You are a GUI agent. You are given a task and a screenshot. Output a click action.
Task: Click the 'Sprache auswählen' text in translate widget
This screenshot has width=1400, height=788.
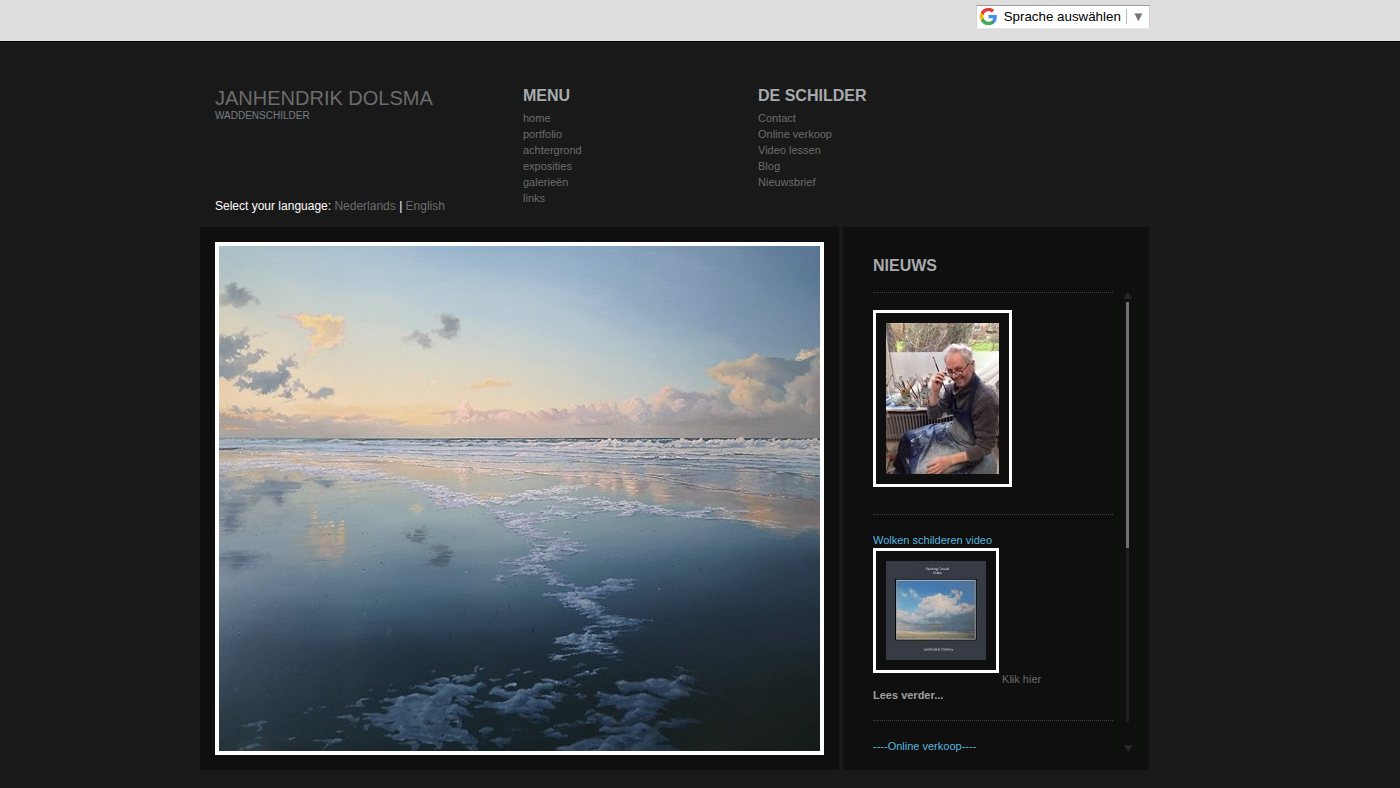[1062, 17]
